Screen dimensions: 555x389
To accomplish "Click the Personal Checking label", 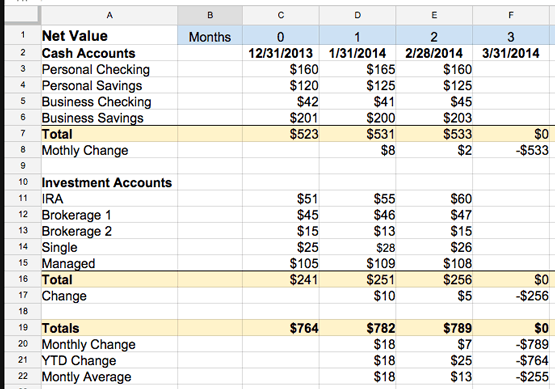I will point(96,69).
